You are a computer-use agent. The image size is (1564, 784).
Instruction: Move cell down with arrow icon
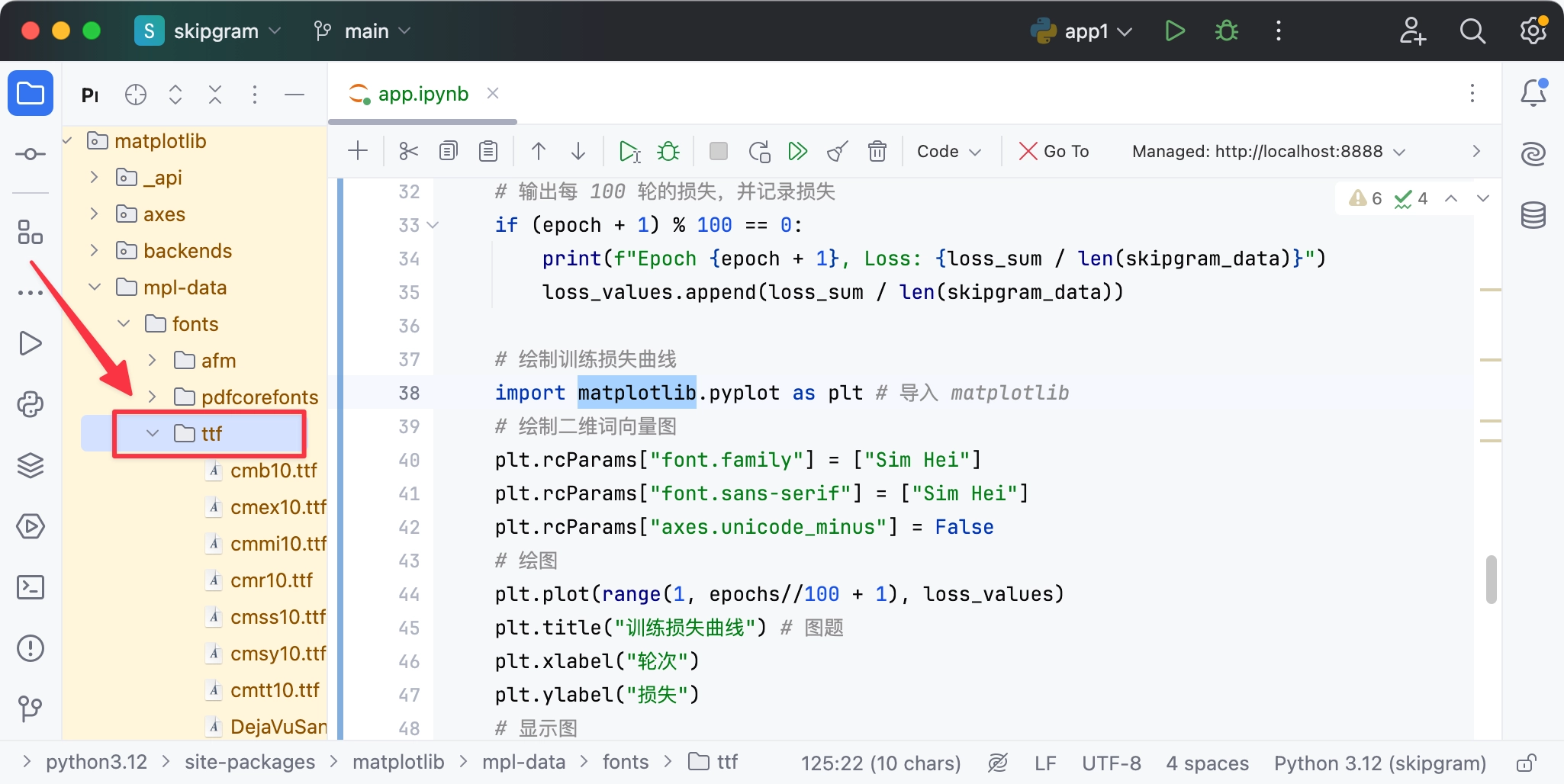click(x=578, y=151)
